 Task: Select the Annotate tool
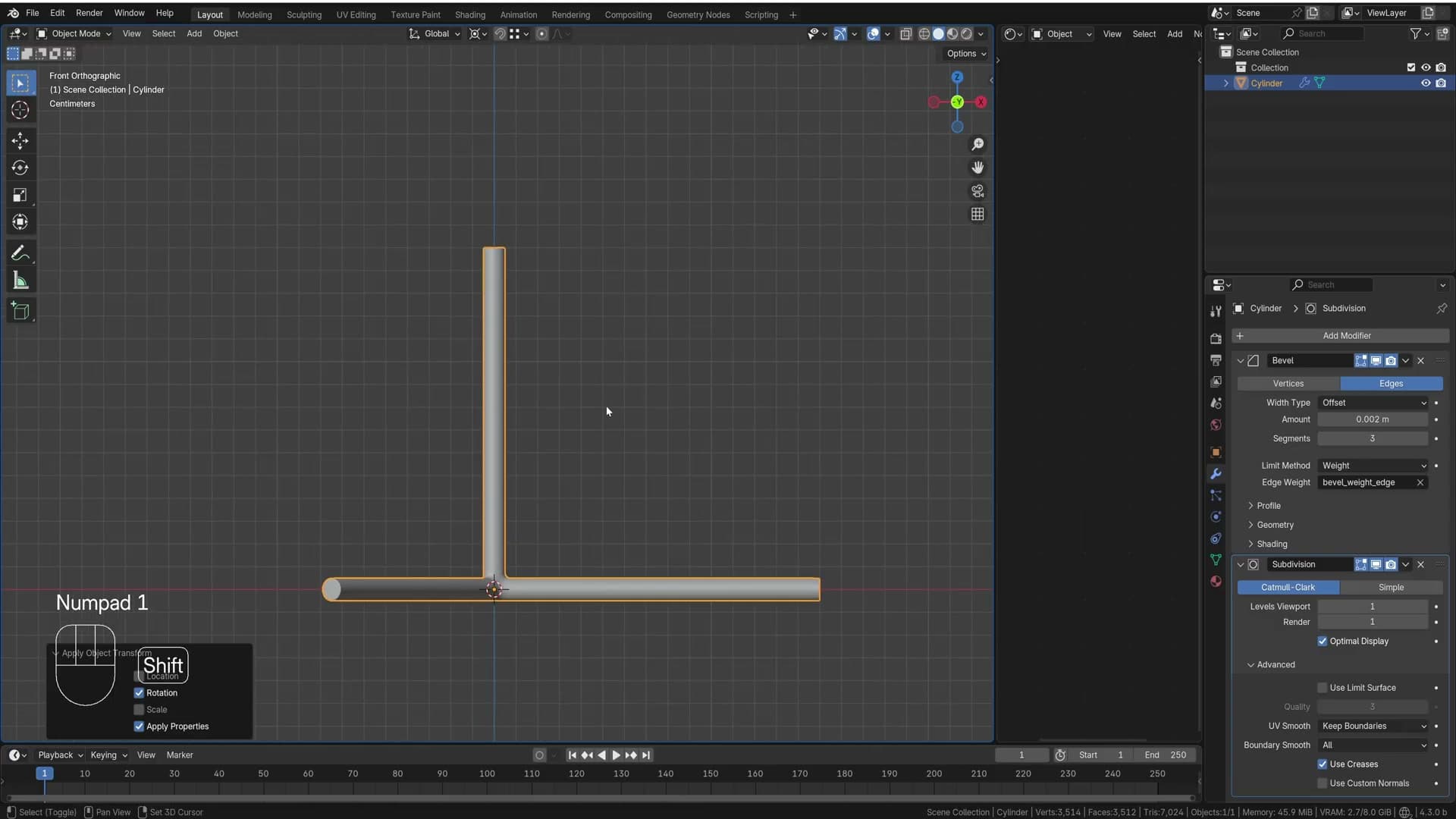(20, 253)
